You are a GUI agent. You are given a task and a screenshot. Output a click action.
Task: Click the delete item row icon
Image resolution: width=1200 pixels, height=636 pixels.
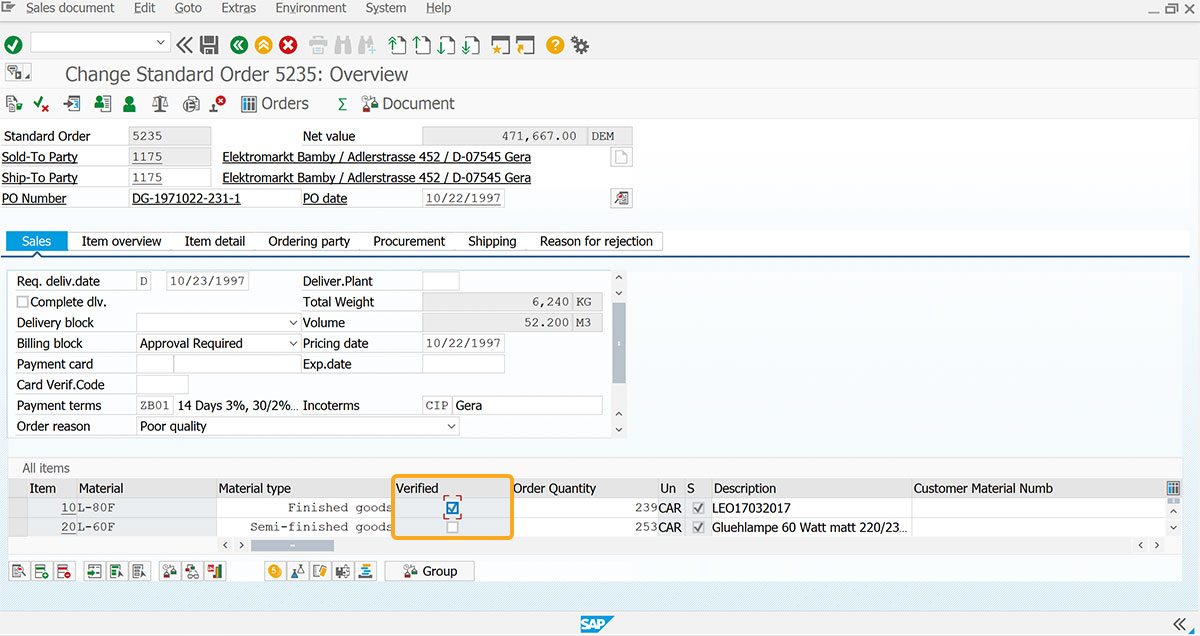tap(63, 571)
